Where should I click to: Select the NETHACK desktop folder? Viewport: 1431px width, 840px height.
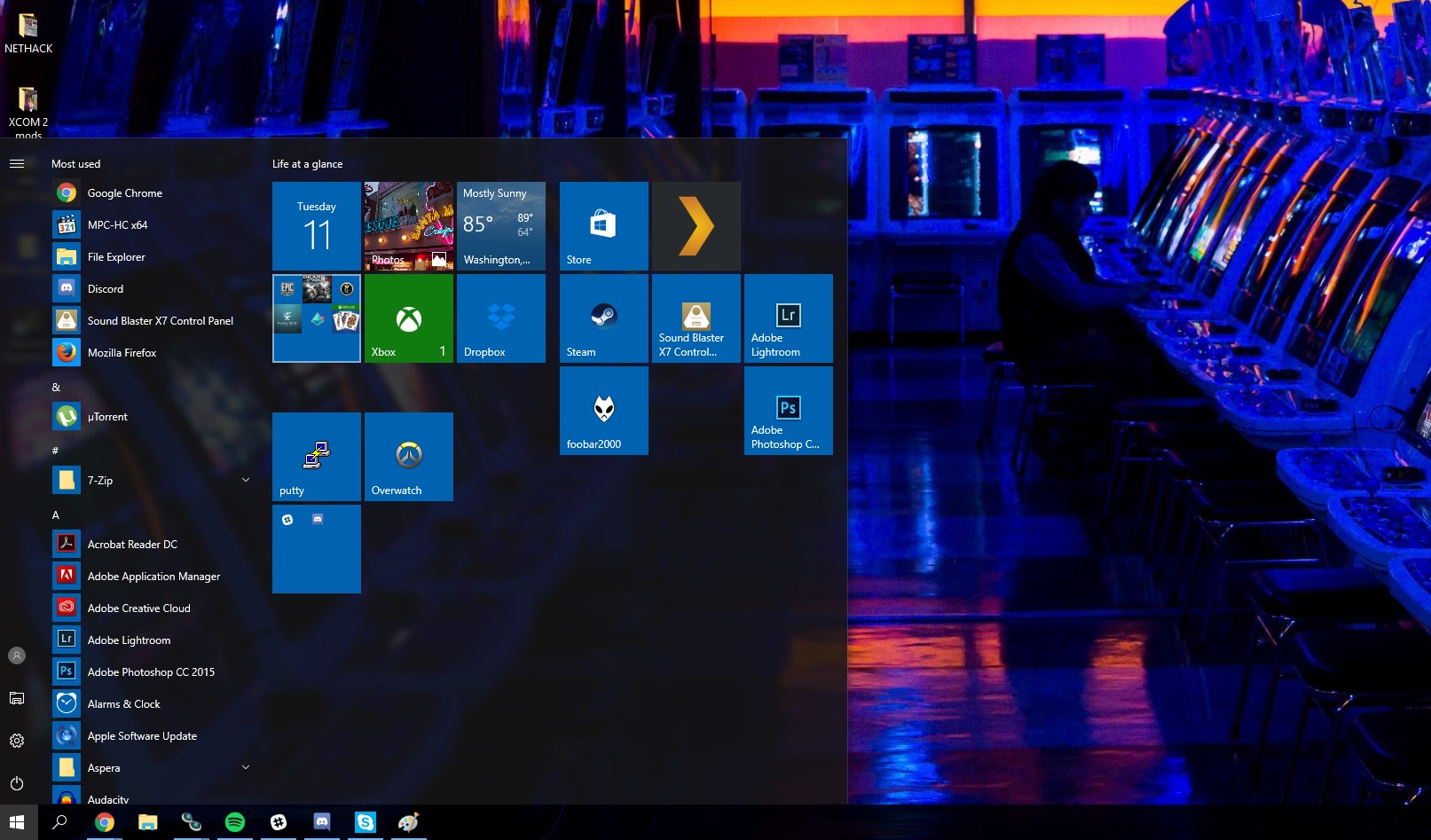point(28,35)
